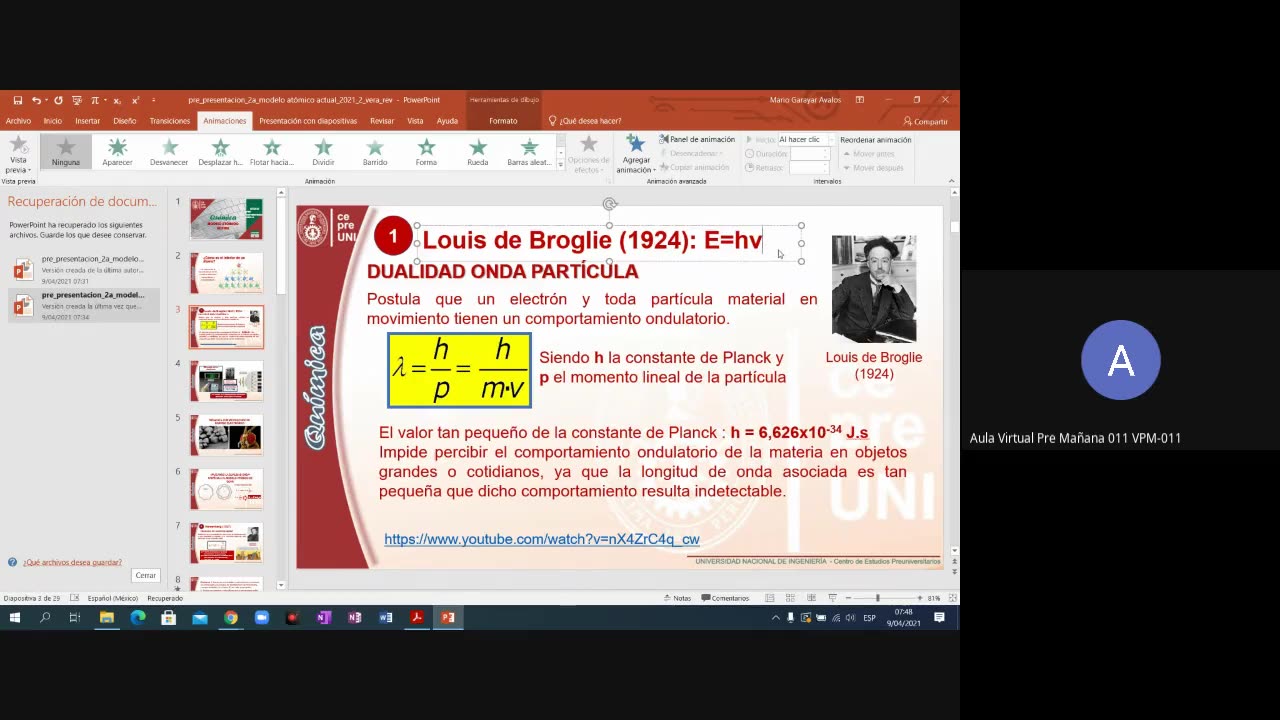This screenshot has width=1280, height=720.
Task: Choose the Flotar hacia dentro animation
Action: tap(272, 152)
